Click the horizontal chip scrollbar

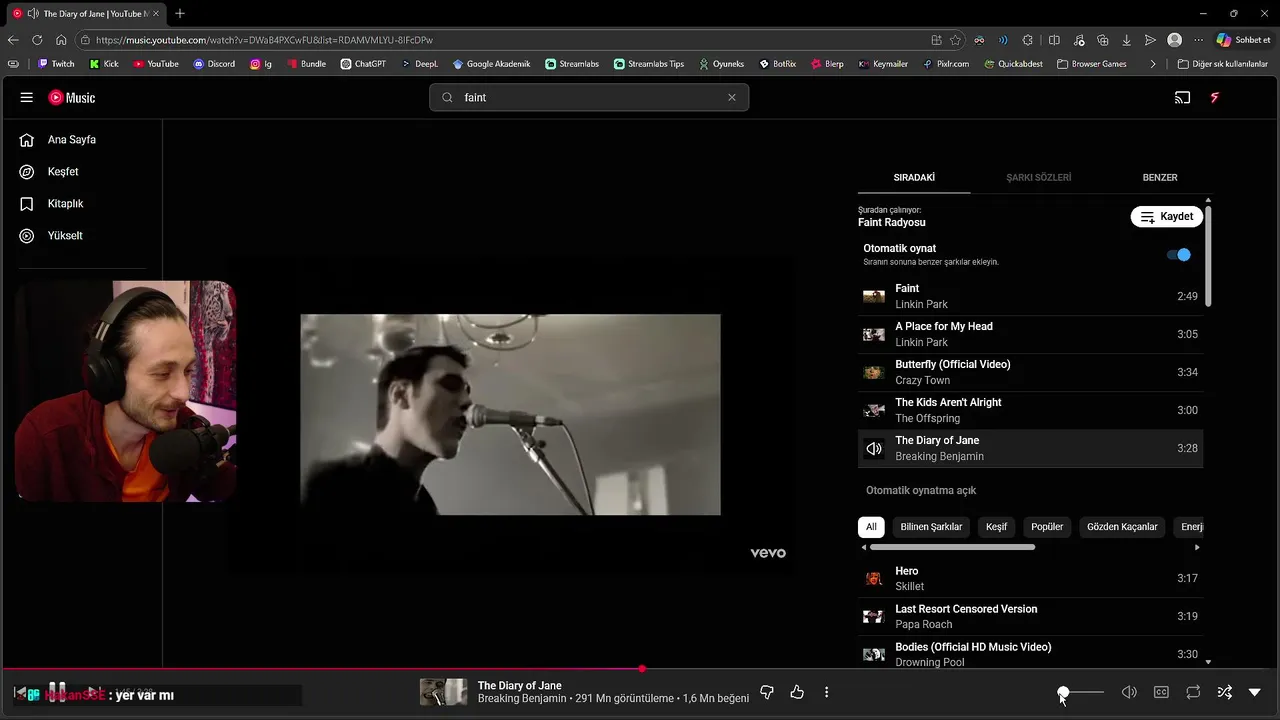tap(952, 547)
